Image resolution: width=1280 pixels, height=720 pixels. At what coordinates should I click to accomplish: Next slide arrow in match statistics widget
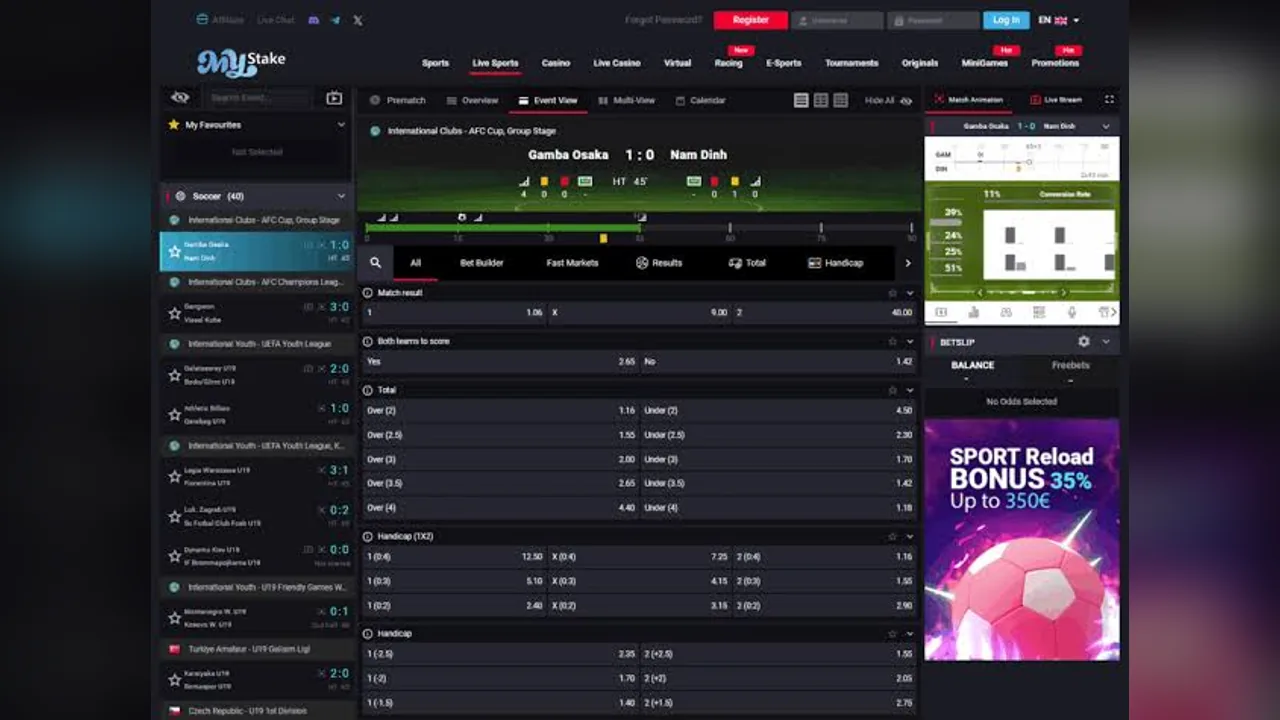1063,293
